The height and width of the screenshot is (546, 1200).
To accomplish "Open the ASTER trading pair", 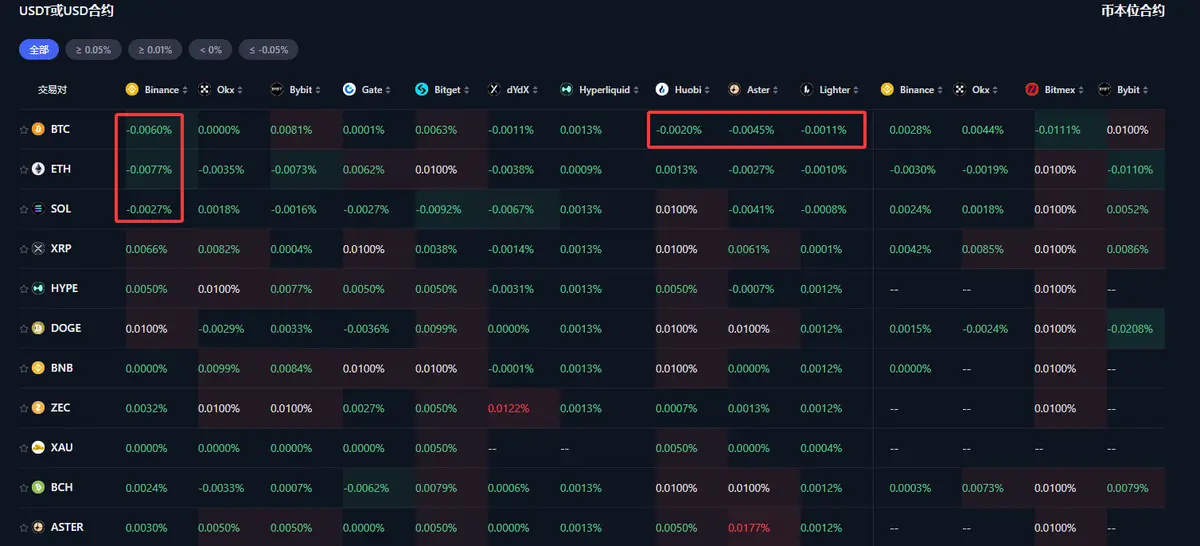I will pos(67,527).
